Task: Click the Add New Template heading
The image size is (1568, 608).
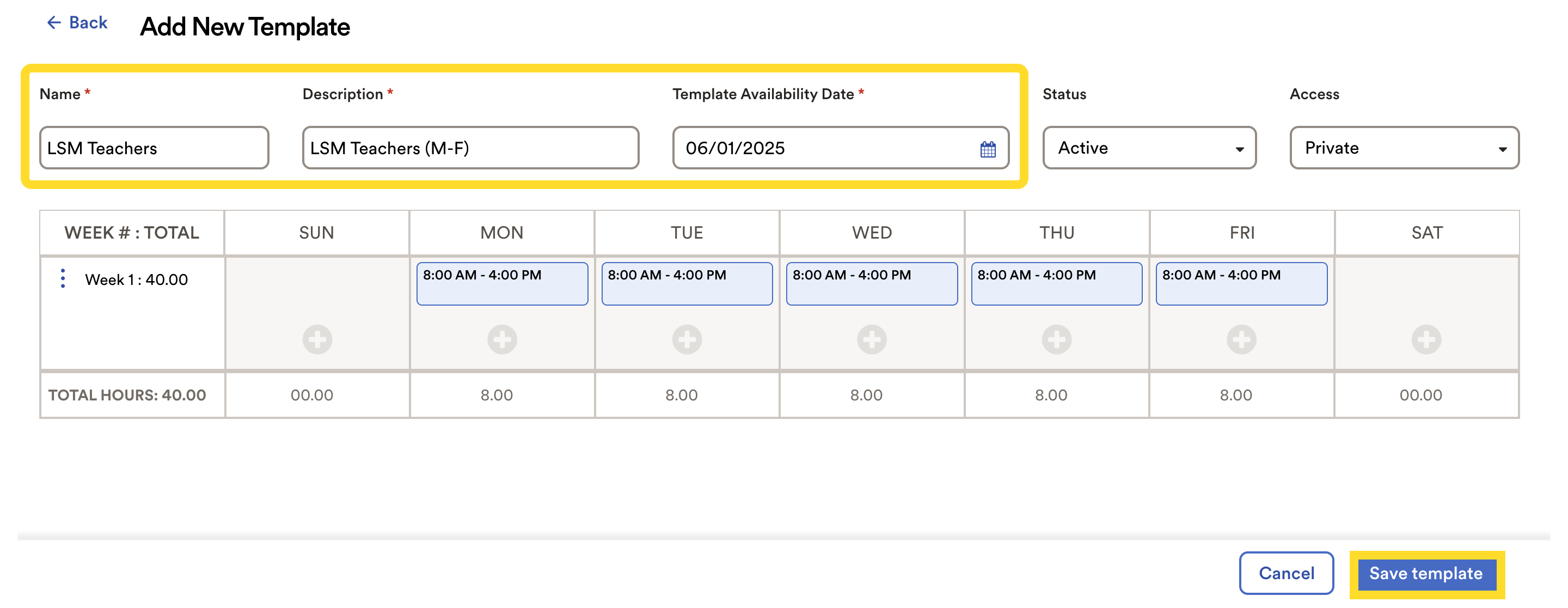Action: pos(244,27)
